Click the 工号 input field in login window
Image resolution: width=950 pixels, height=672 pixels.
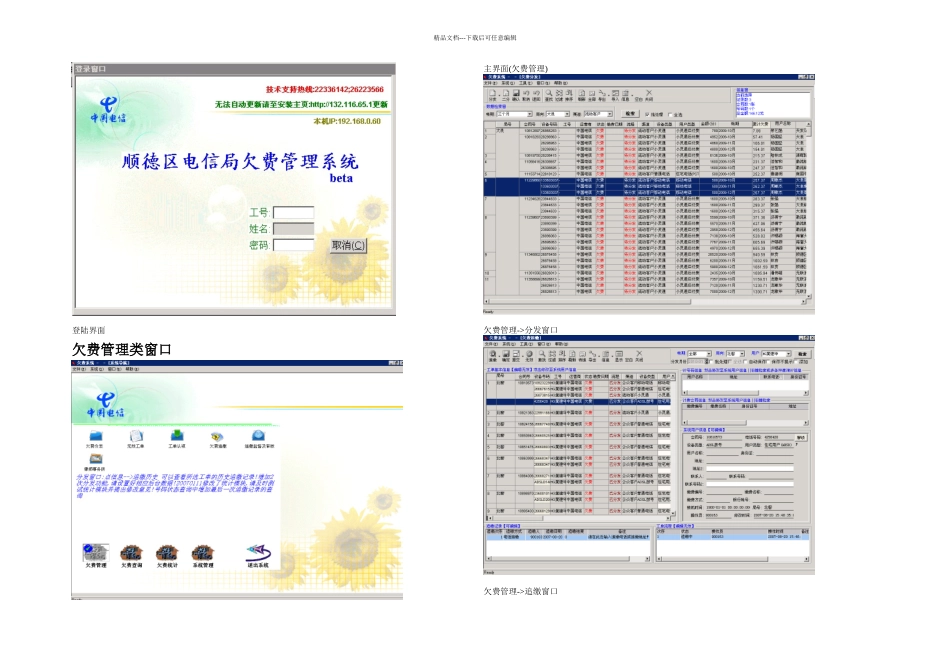pyautogui.click(x=293, y=212)
